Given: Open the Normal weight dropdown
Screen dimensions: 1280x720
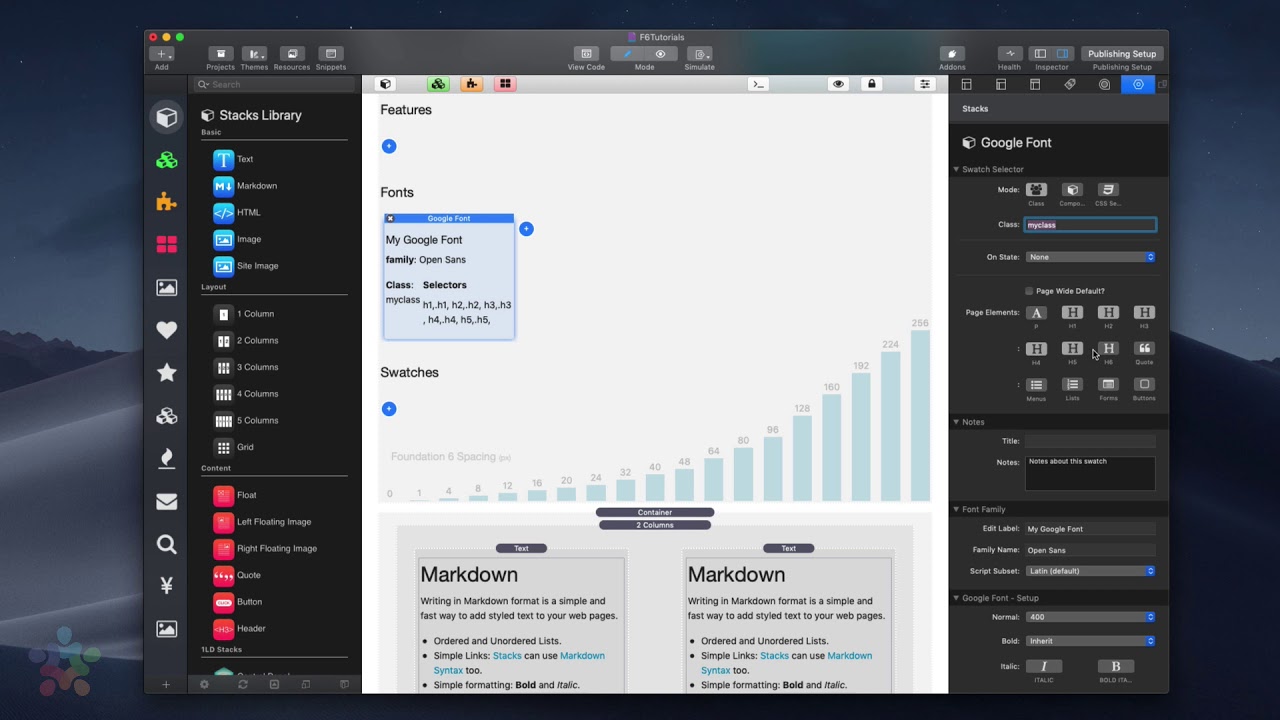Looking at the screenshot, I should pyautogui.click(x=1090, y=617).
